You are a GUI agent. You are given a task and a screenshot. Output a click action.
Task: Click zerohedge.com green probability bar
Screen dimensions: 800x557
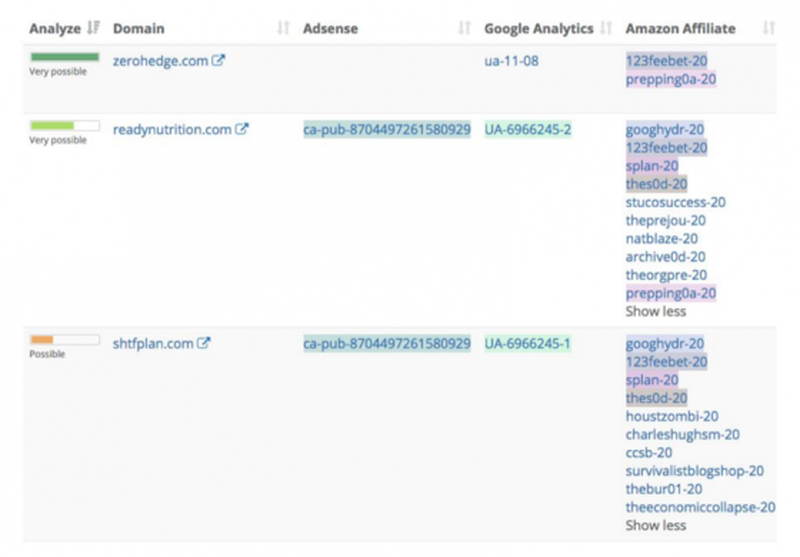(x=64, y=57)
